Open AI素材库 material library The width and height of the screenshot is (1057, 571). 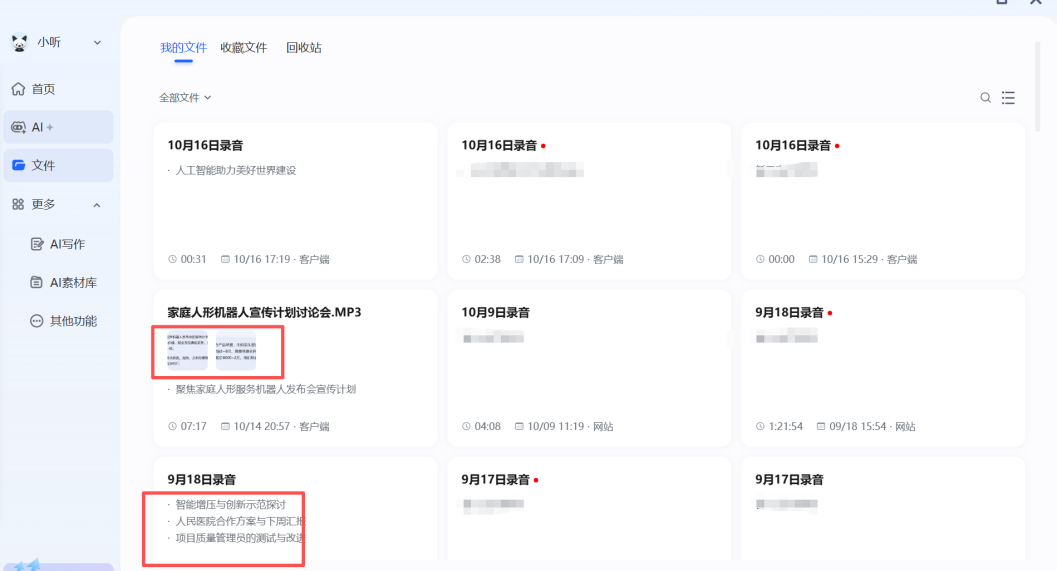72,283
